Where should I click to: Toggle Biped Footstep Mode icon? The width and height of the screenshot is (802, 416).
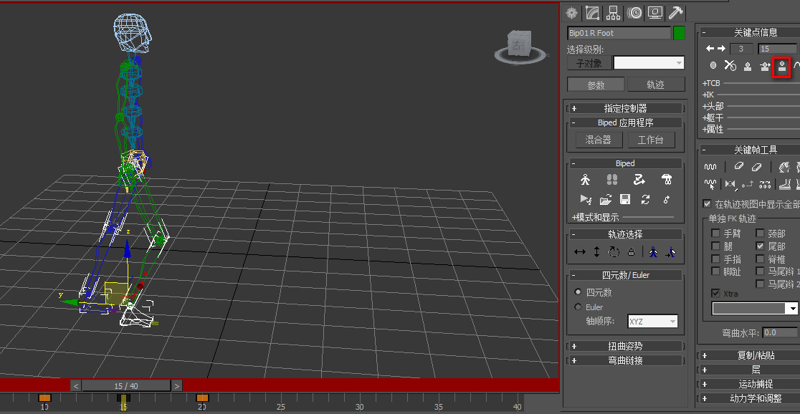point(612,180)
